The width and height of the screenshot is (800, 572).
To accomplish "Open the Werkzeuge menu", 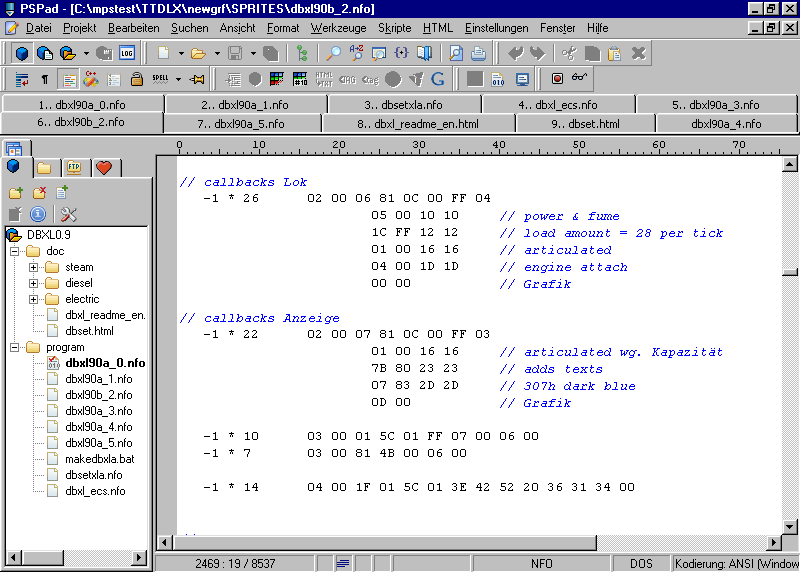I will tap(338, 28).
